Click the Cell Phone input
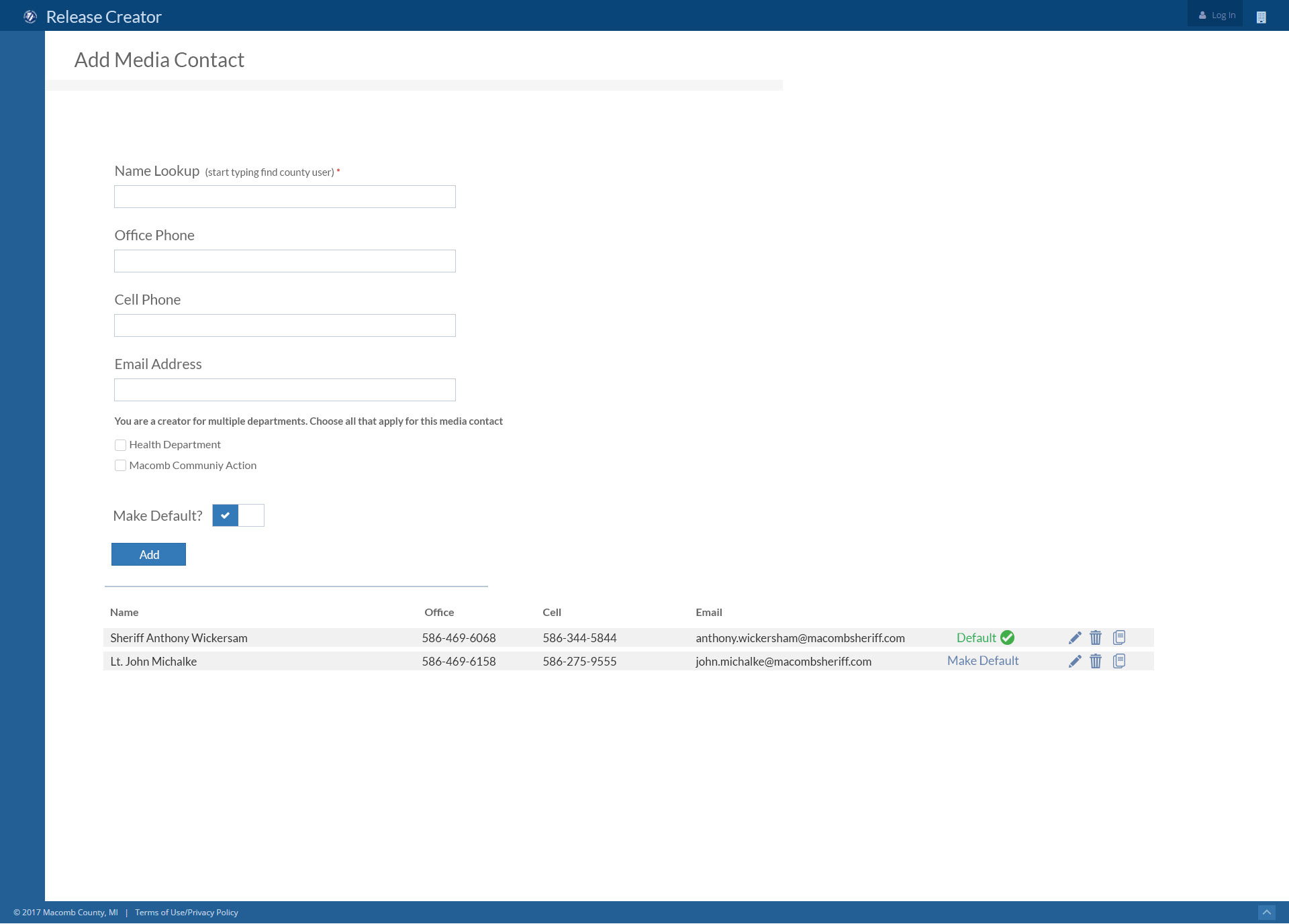 [285, 325]
